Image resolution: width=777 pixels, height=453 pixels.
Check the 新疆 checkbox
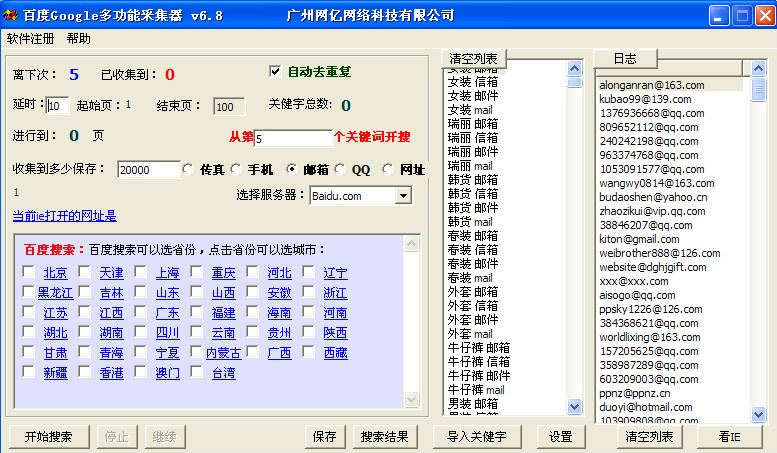[29, 372]
